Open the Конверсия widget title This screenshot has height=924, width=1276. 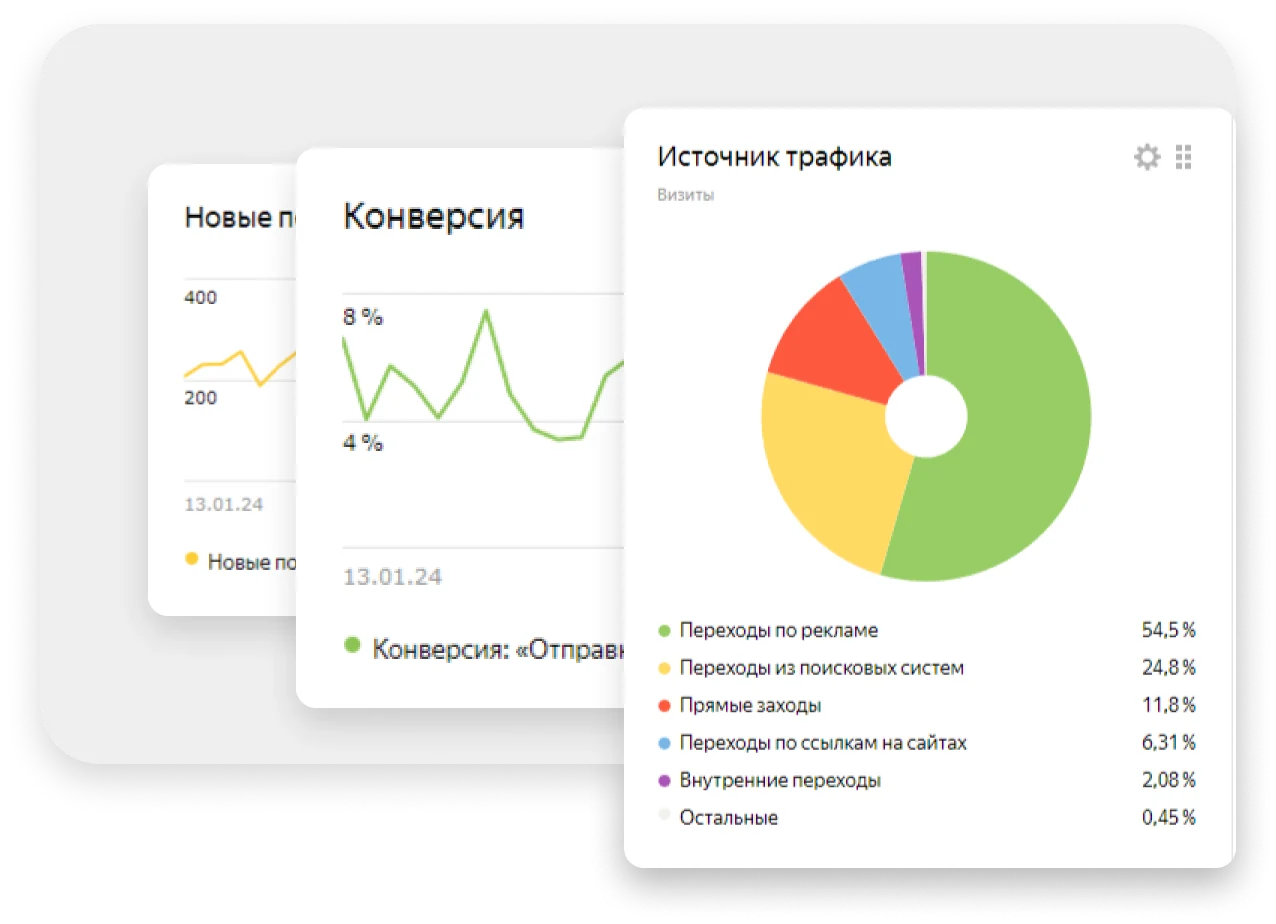[433, 216]
